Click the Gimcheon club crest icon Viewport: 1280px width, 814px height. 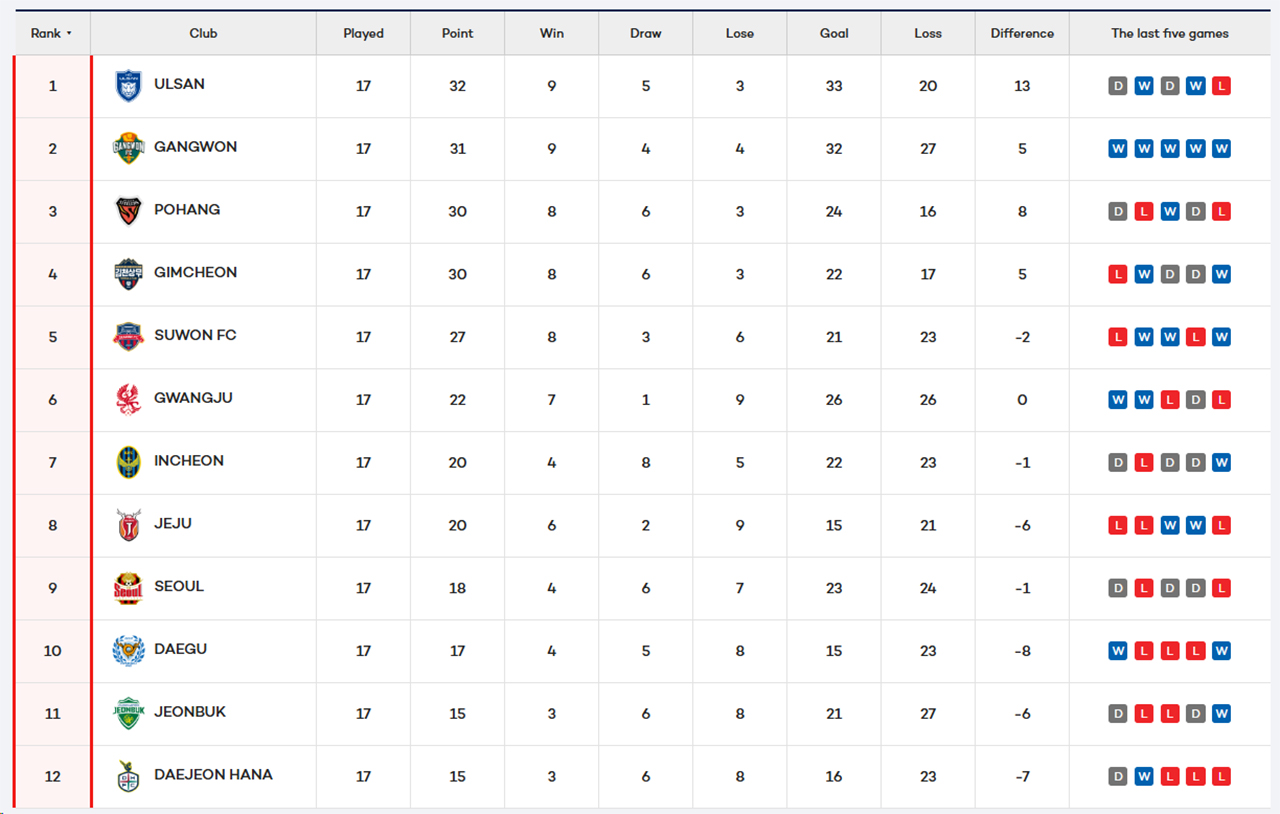point(129,274)
